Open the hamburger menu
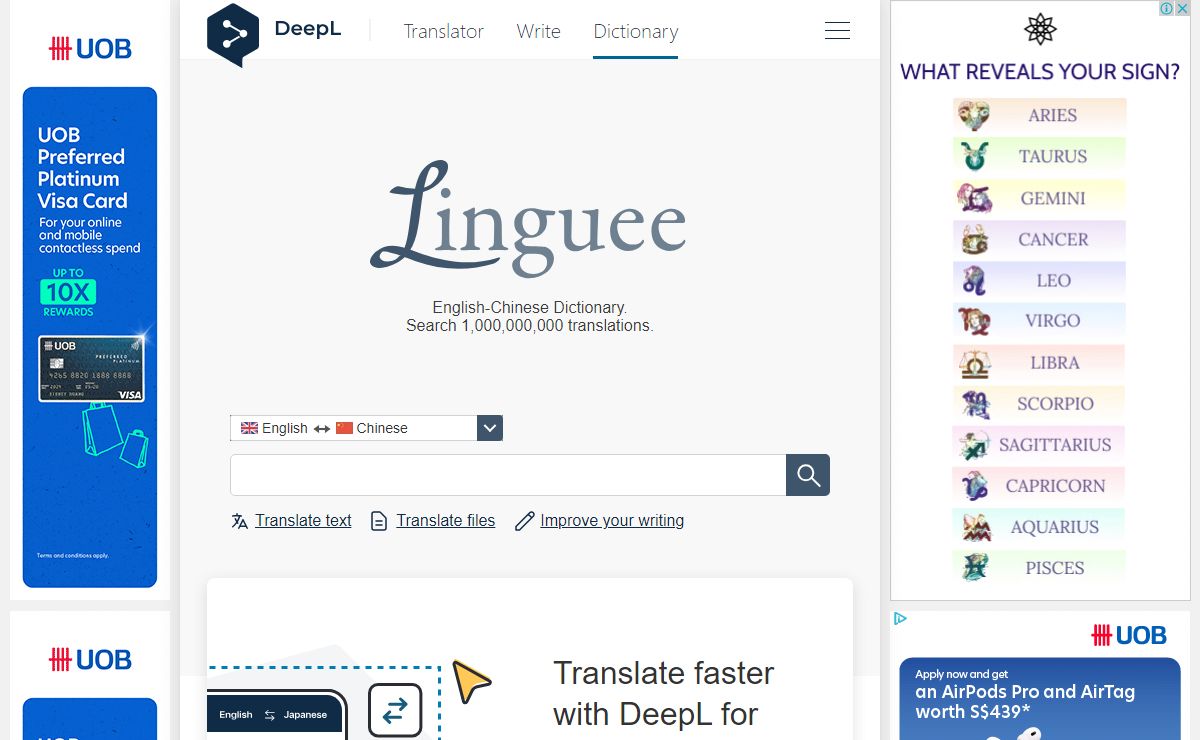Image resolution: width=1200 pixels, height=740 pixels. point(837,31)
